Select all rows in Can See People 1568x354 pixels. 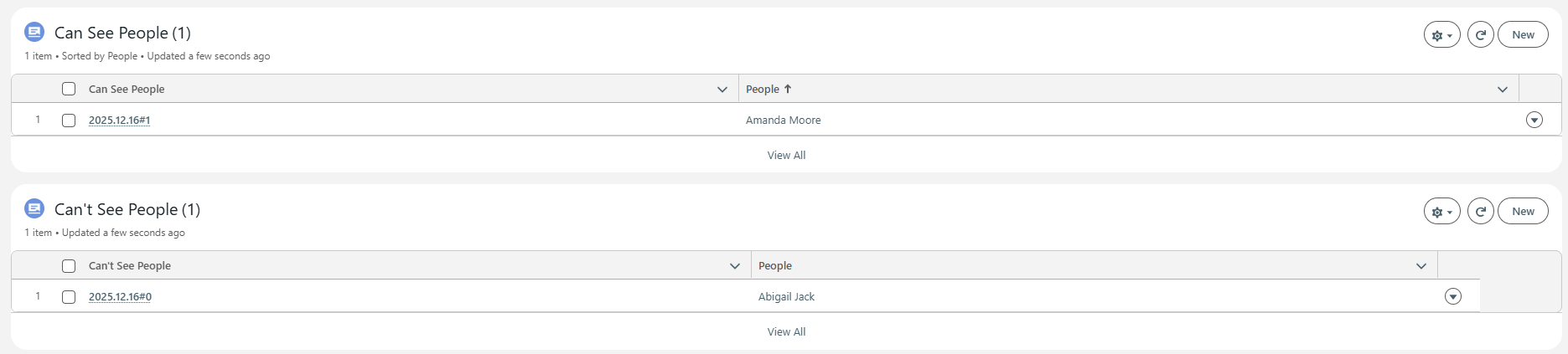pos(69,89)
